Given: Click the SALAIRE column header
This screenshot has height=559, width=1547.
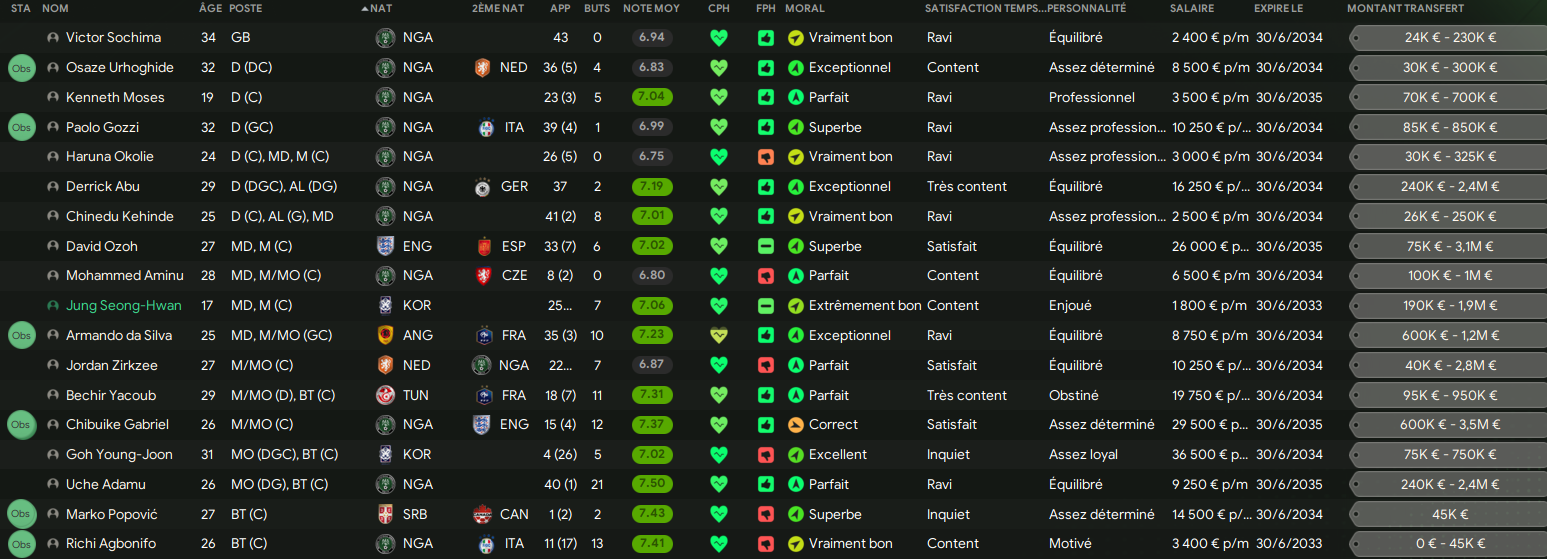Looking at the screenshot, I should 1192,8.
